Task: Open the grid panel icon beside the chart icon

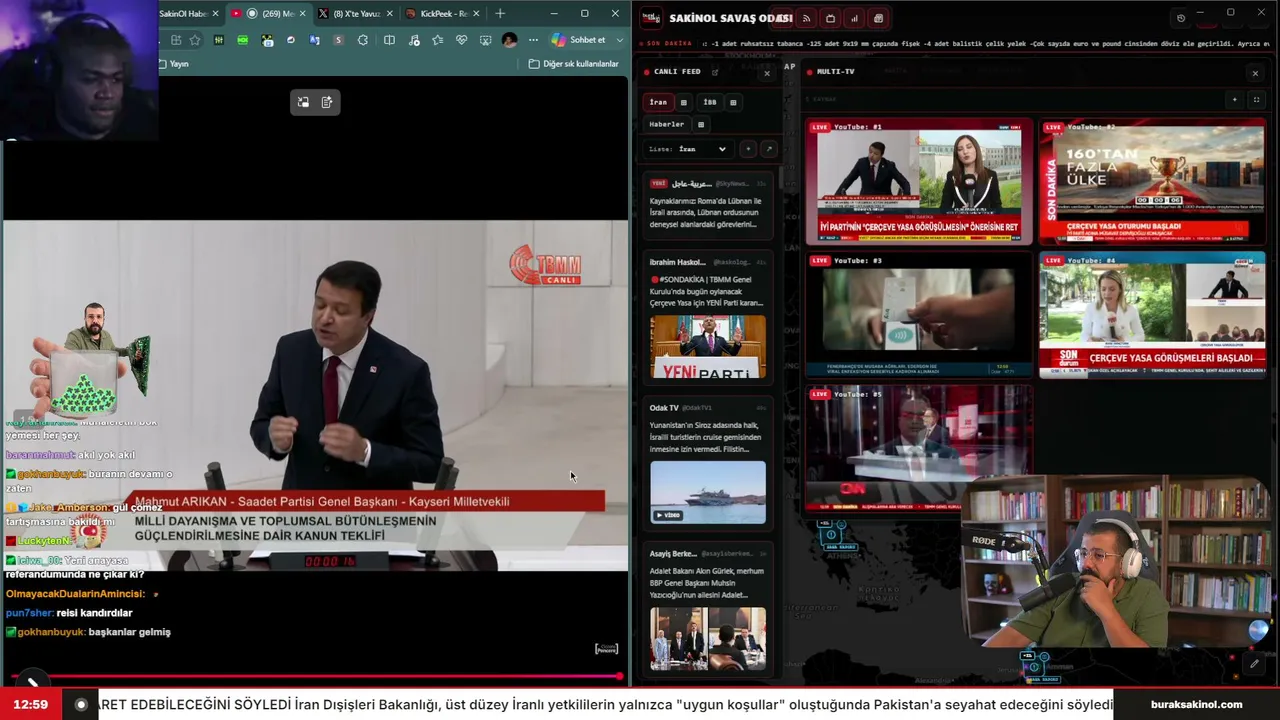Action: point(878,18)
